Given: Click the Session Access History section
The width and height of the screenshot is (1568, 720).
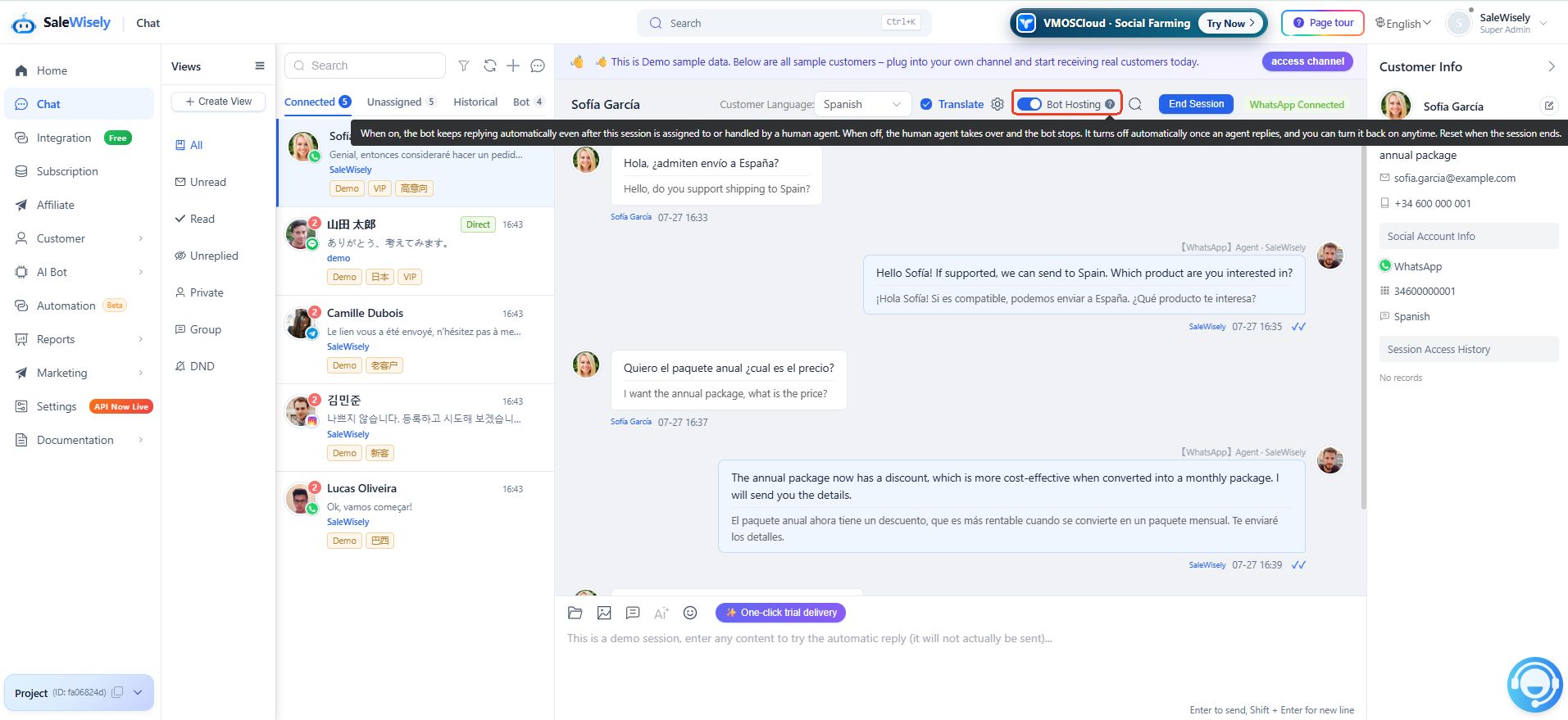Looking at the screenshot, I should click(x=1469, y=349).
